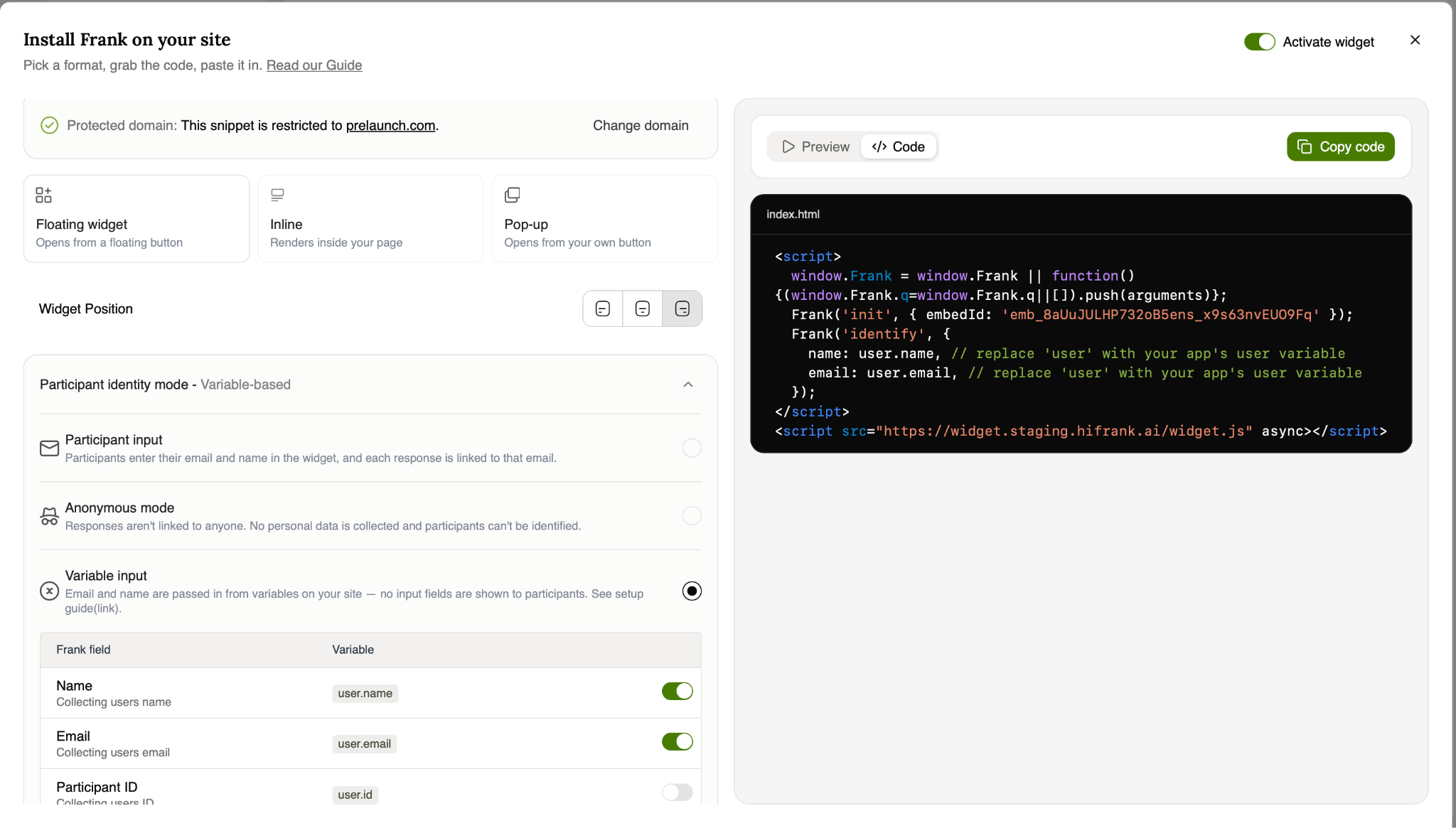Toggle off the Email field switch
The width and height of the screenshot is (1456, 828).
[x=677, y=742]
